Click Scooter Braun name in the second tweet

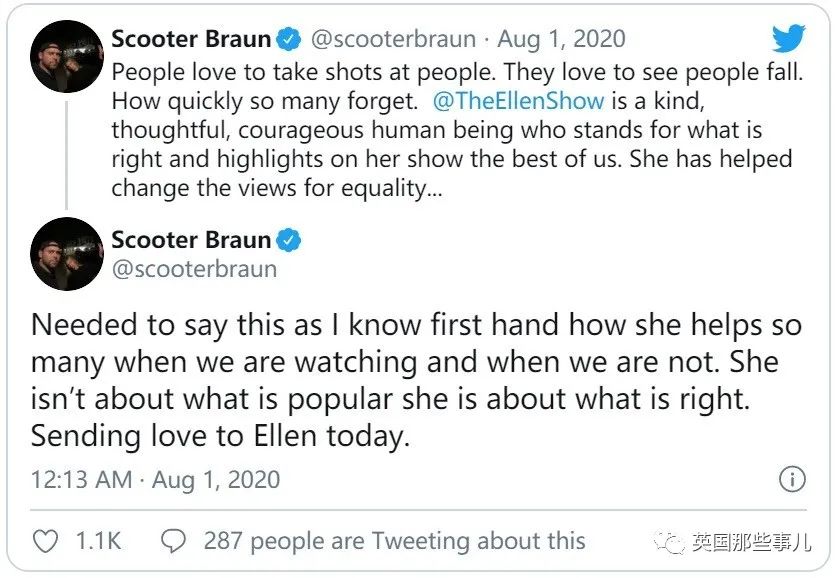(x=191, y=240)
